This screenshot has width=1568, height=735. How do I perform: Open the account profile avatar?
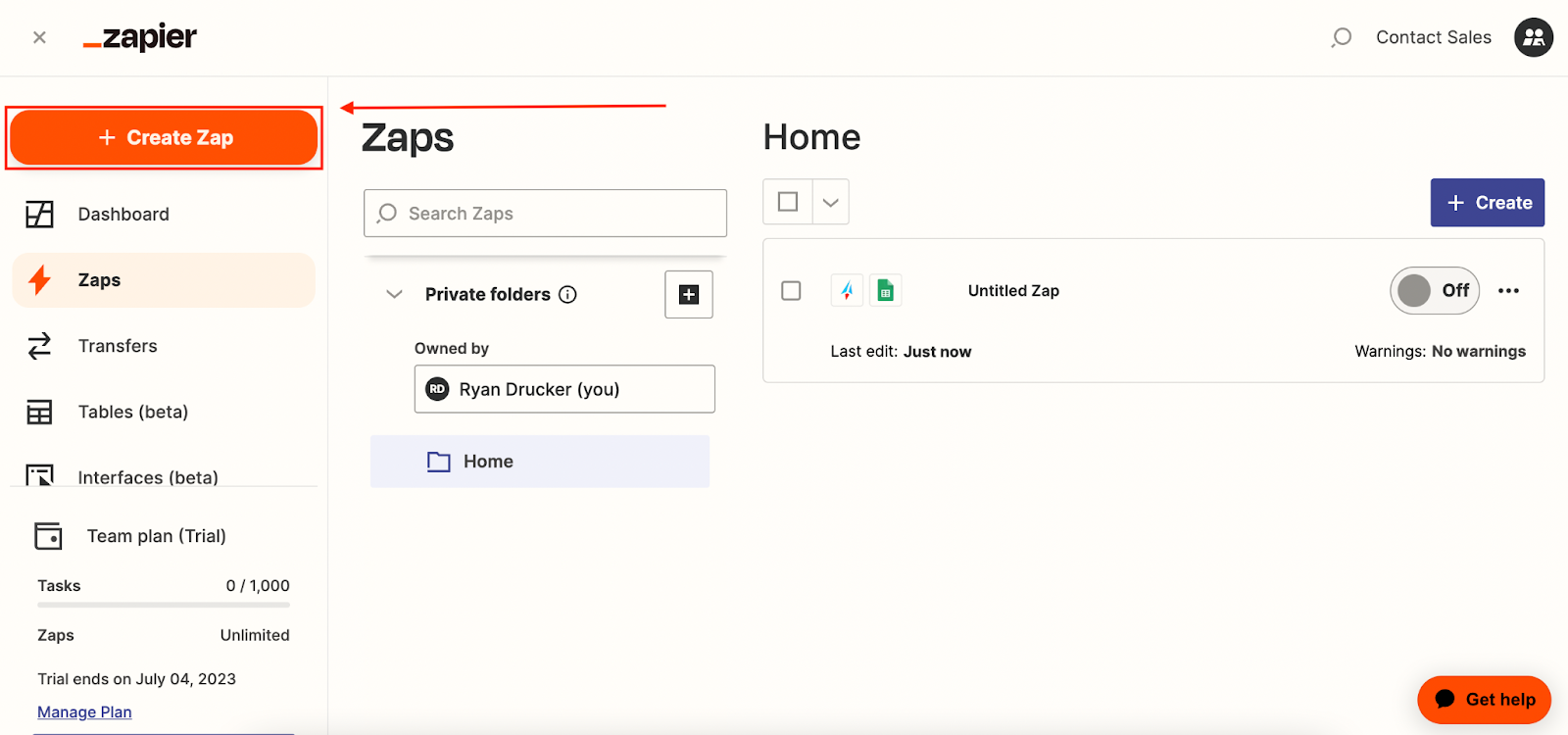[1534, 37]
